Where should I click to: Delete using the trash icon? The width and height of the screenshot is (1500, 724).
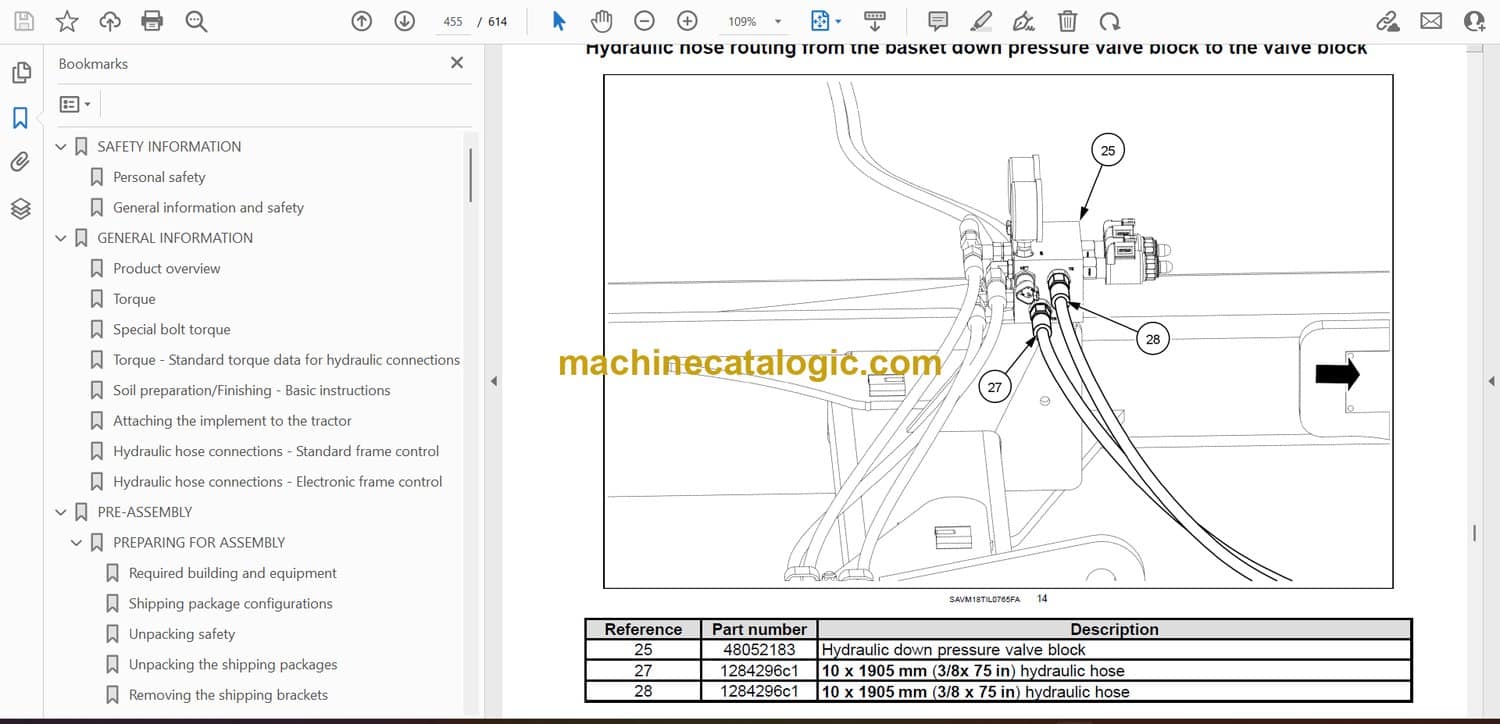tap(1067, 21)
